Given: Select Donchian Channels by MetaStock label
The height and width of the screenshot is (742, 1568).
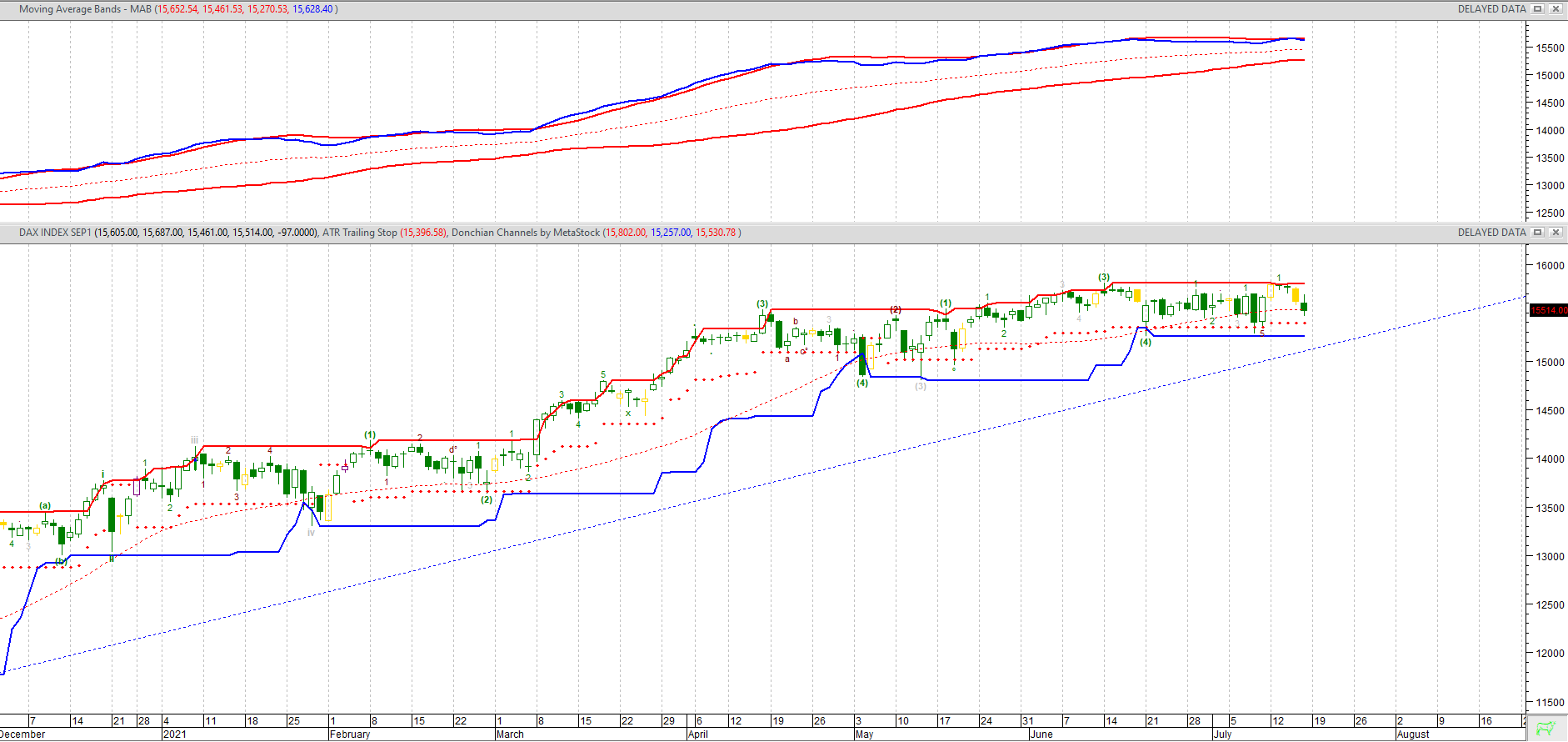Looking at the screenshot, I should 525,233.
